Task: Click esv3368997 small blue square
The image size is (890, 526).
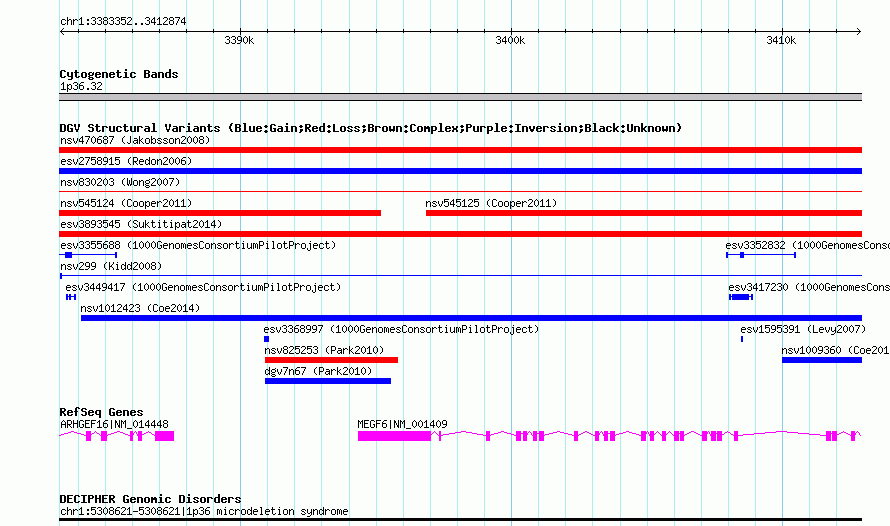Action: click(x=266, y=339)
